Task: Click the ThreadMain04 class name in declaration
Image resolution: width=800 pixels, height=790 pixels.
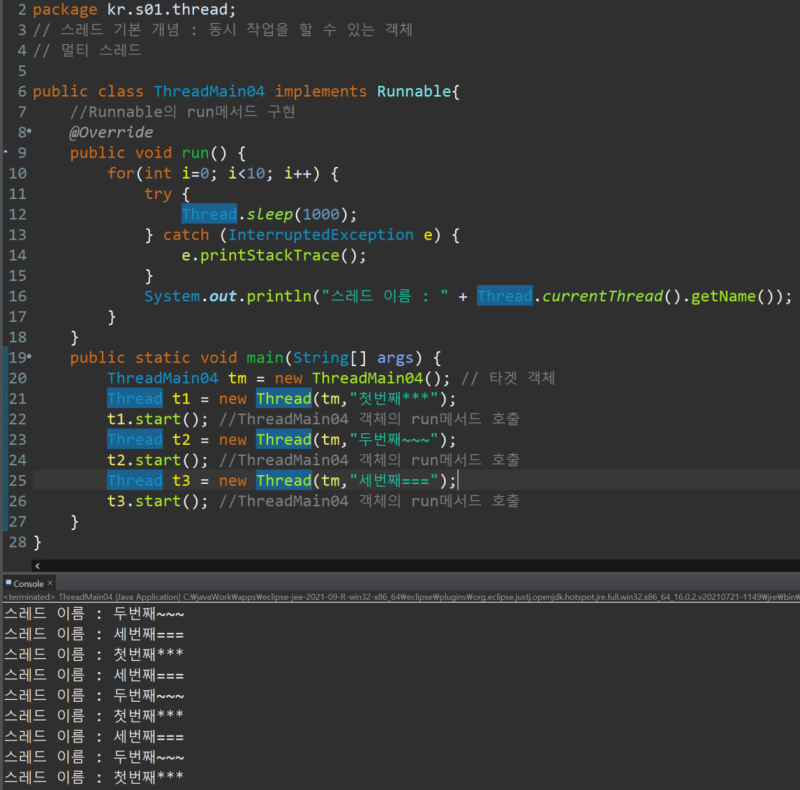Action: pos(209,91)
